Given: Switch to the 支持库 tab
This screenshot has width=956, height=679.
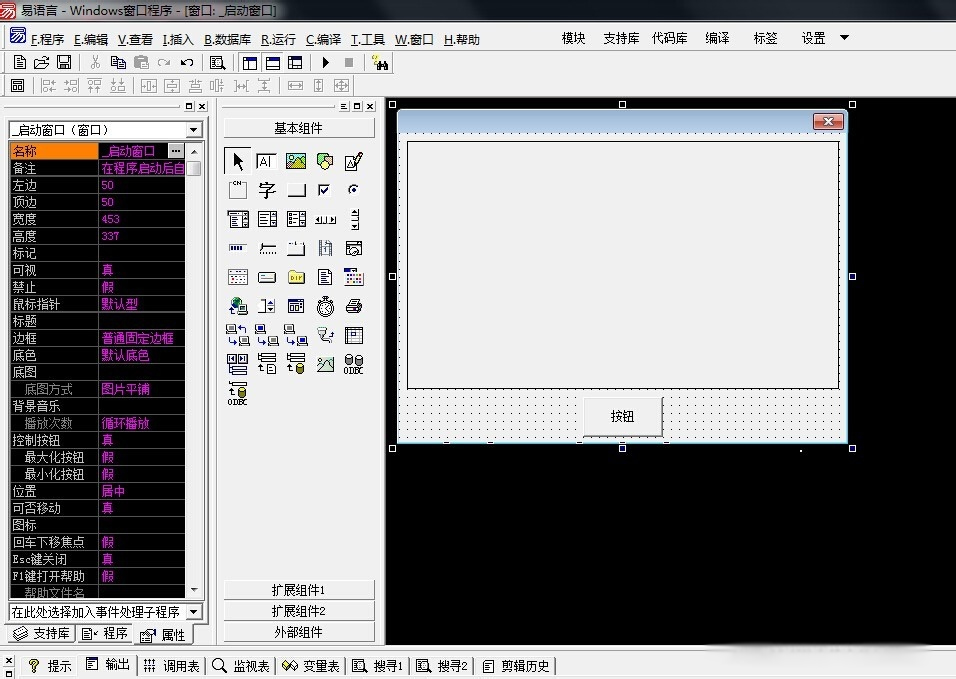Looking at the screenshot, I should (41, 634).
